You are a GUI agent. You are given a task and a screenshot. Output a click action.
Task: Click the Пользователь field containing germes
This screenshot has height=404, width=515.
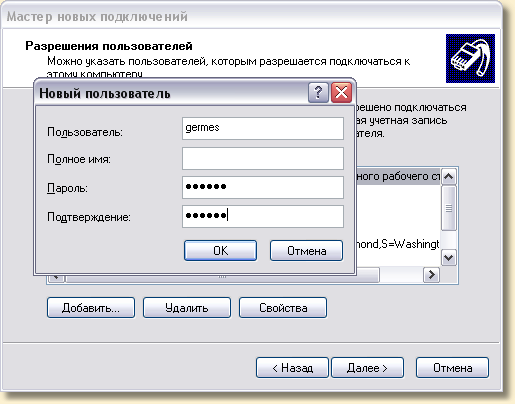(x=263, y=128)
